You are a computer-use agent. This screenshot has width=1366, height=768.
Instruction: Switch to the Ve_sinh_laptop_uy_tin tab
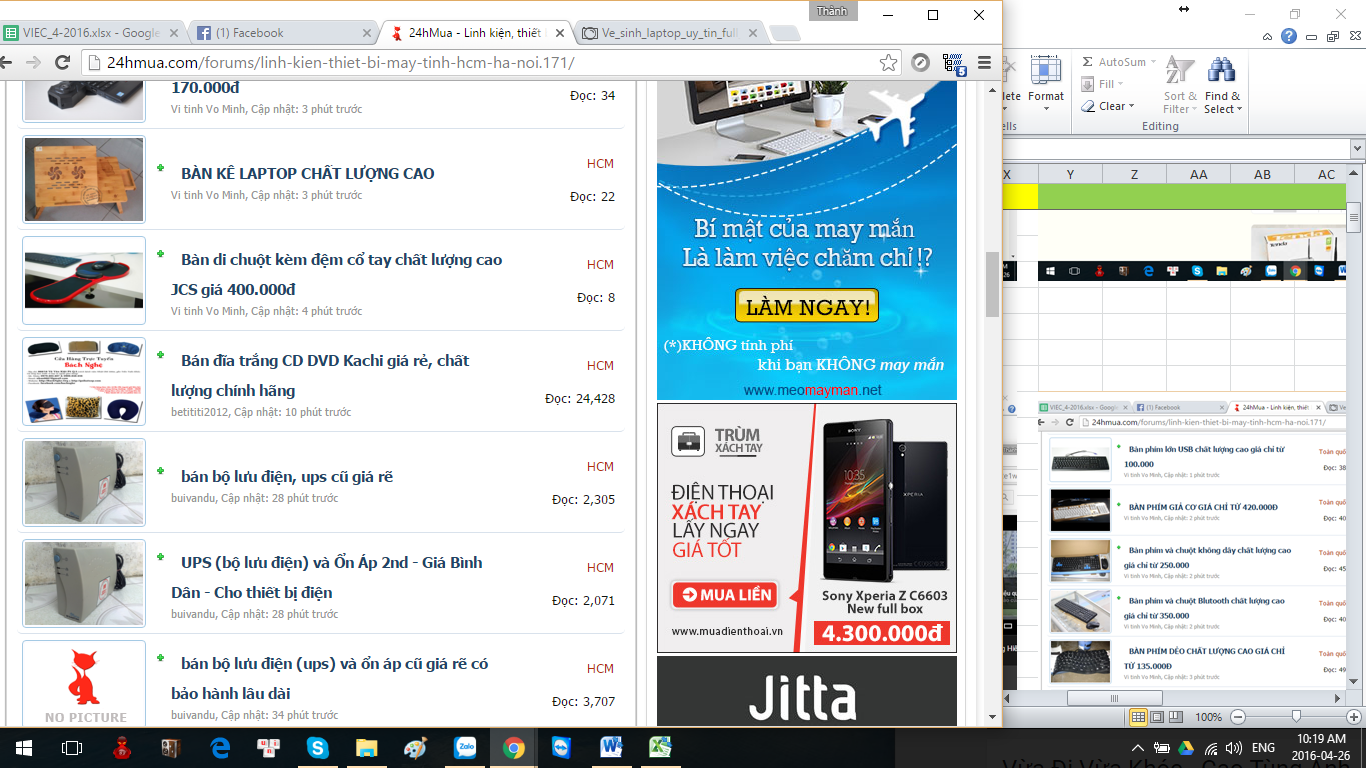pos(670,33)
